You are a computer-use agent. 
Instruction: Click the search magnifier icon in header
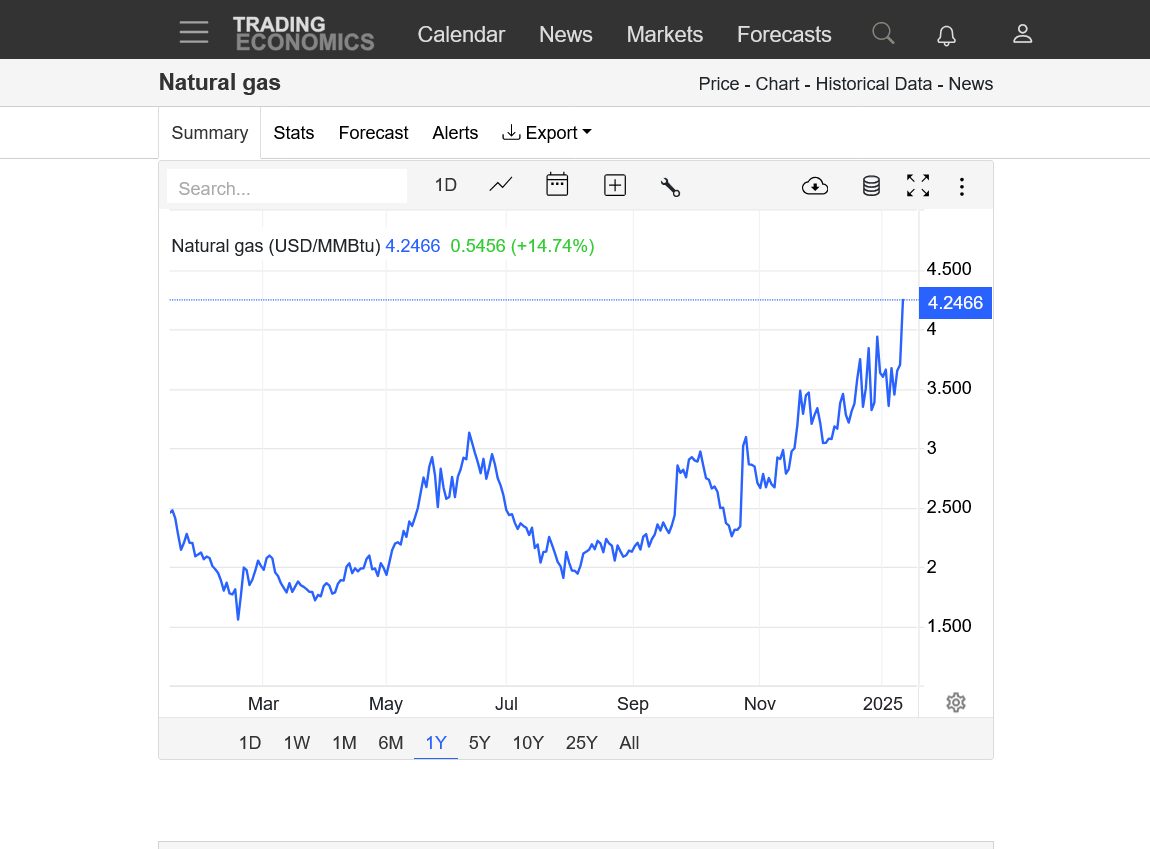pyautogui.click(x=883, y=33)
